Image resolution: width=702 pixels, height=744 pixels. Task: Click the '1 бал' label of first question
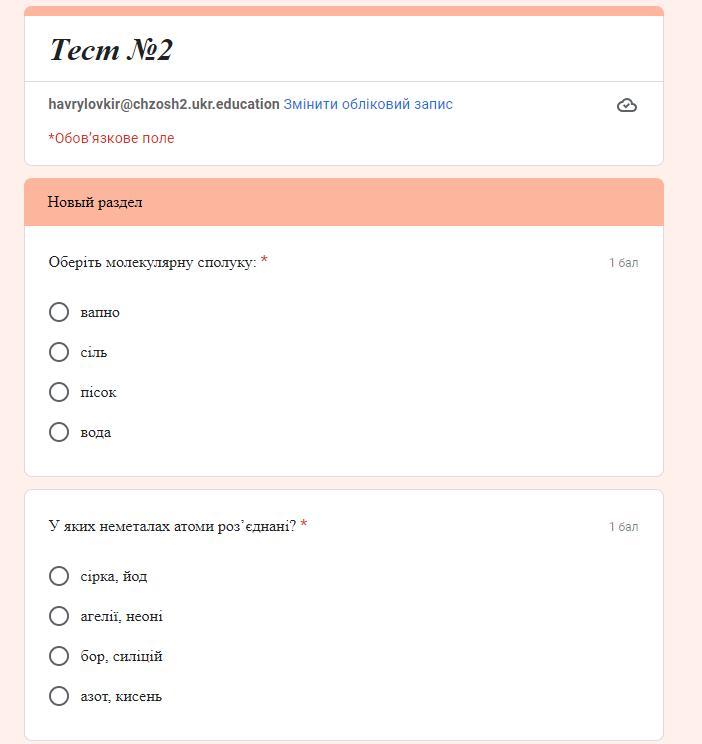pyautogui.click(x=623, y=263)
